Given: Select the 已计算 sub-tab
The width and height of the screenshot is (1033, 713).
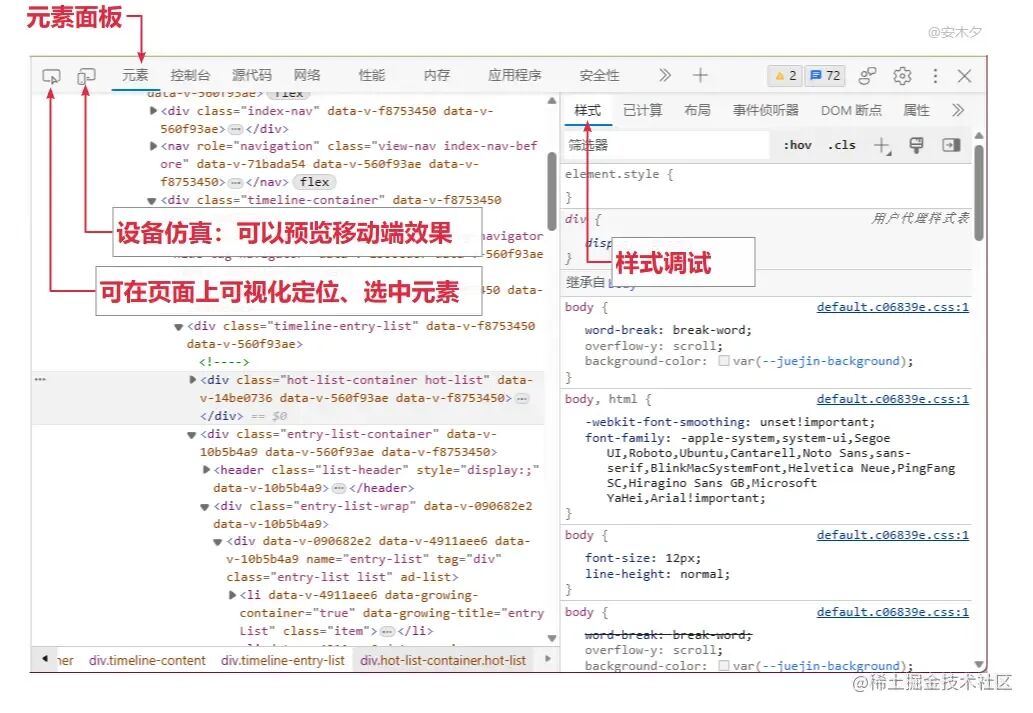Looking at the screenshot, I should click(x=642, y=110).
